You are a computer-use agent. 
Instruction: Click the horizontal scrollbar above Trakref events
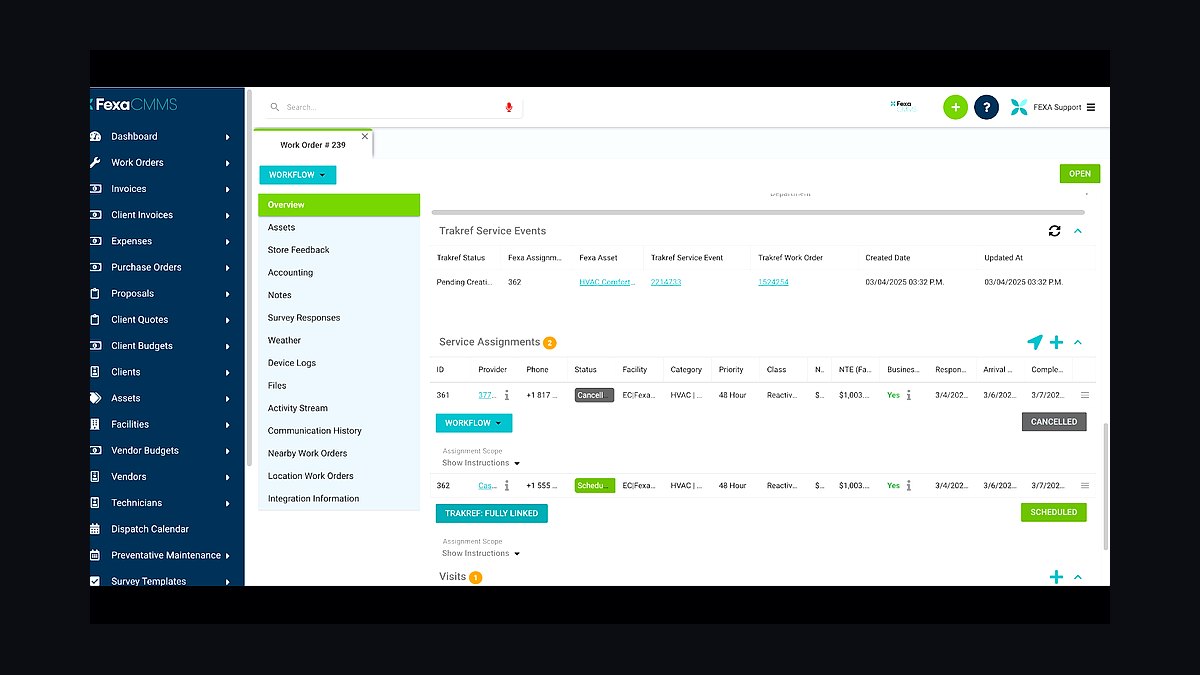pos(757,212)
